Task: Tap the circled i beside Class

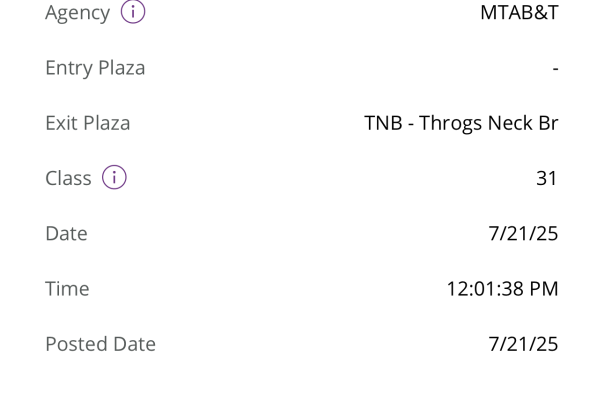Action: [115, 178]
